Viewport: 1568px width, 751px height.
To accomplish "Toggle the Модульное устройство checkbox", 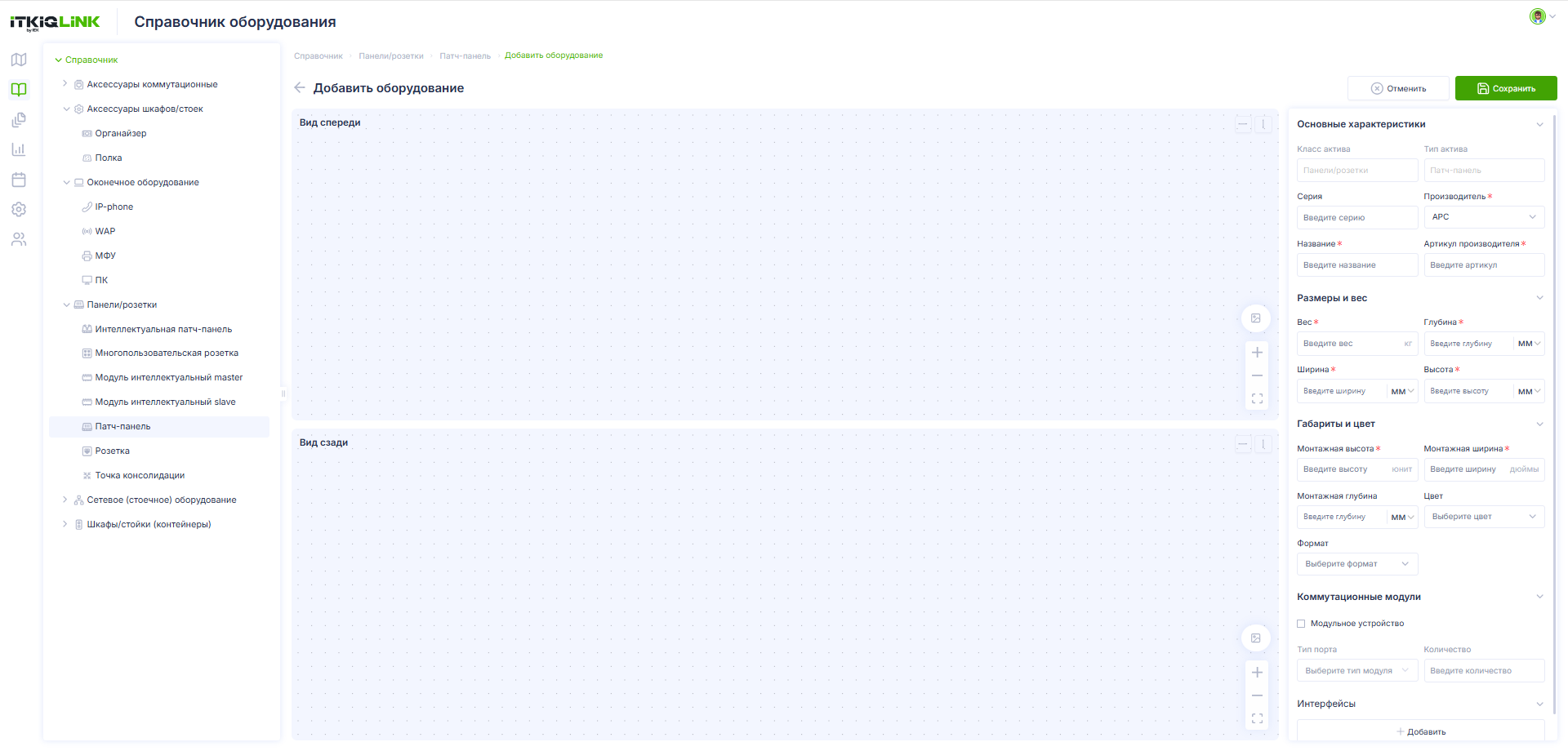I will [x=1301, y=624].
